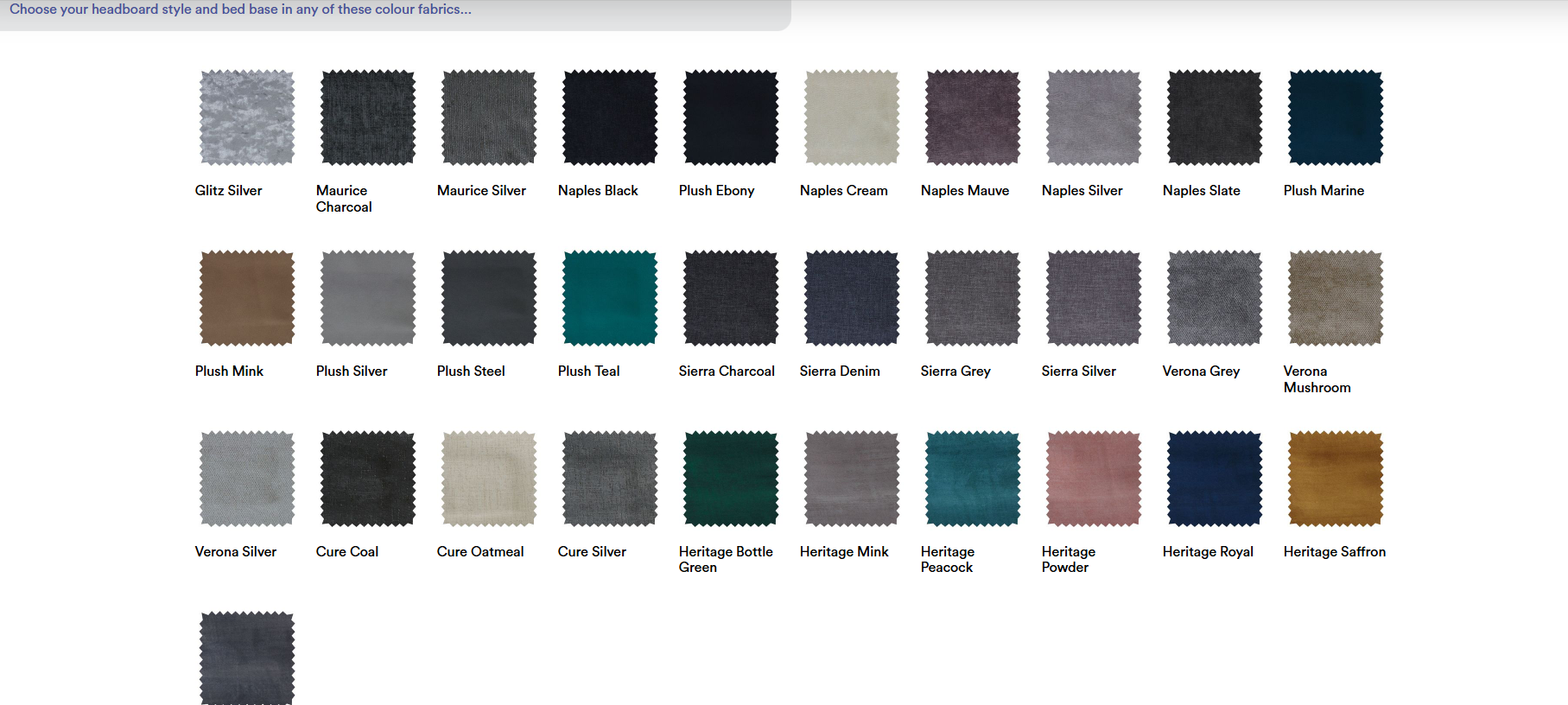1568x705 pixels.
Task: Click the Naples Black label text
Action: 598,191
